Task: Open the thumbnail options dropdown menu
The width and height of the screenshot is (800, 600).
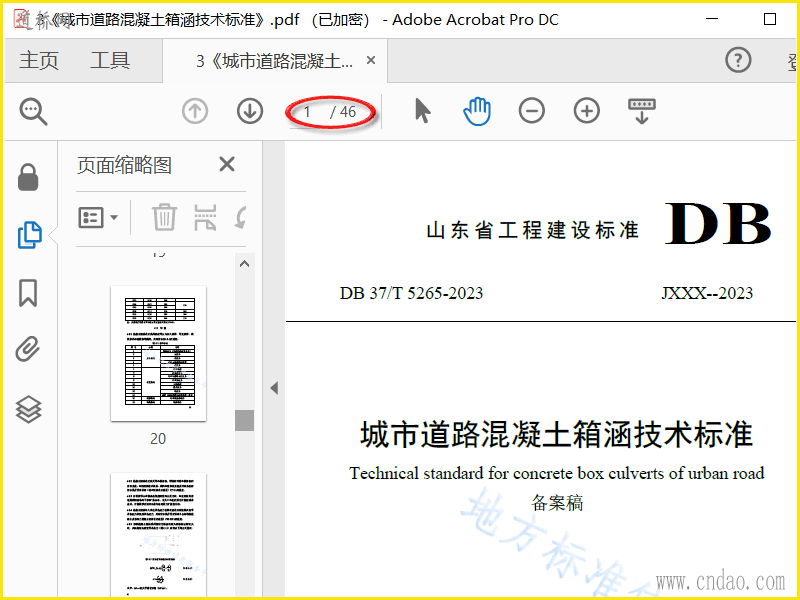Action: pyautogui.click(x=98, y=218)
